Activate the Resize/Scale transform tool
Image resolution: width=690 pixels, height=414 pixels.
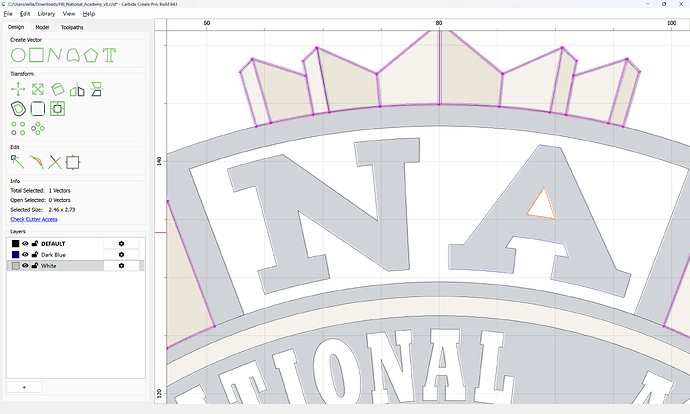pyautogui.click(x=38, y=89)
